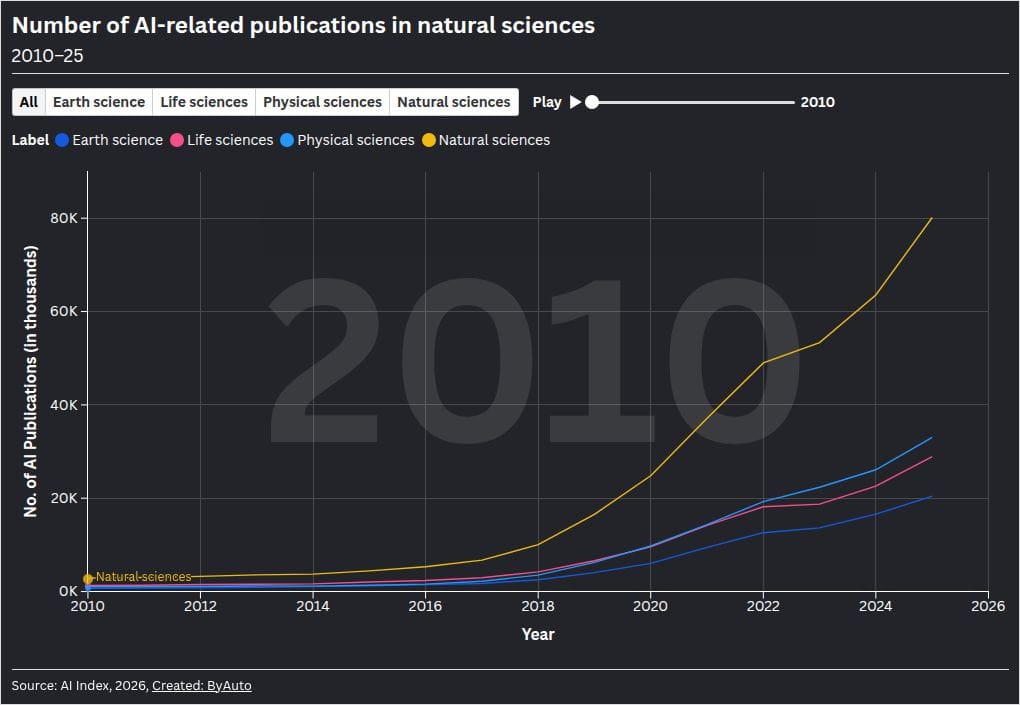1020x705 pixels.
Task: Click the 2016 x-axis tick label
Action: tap(425, 606)
